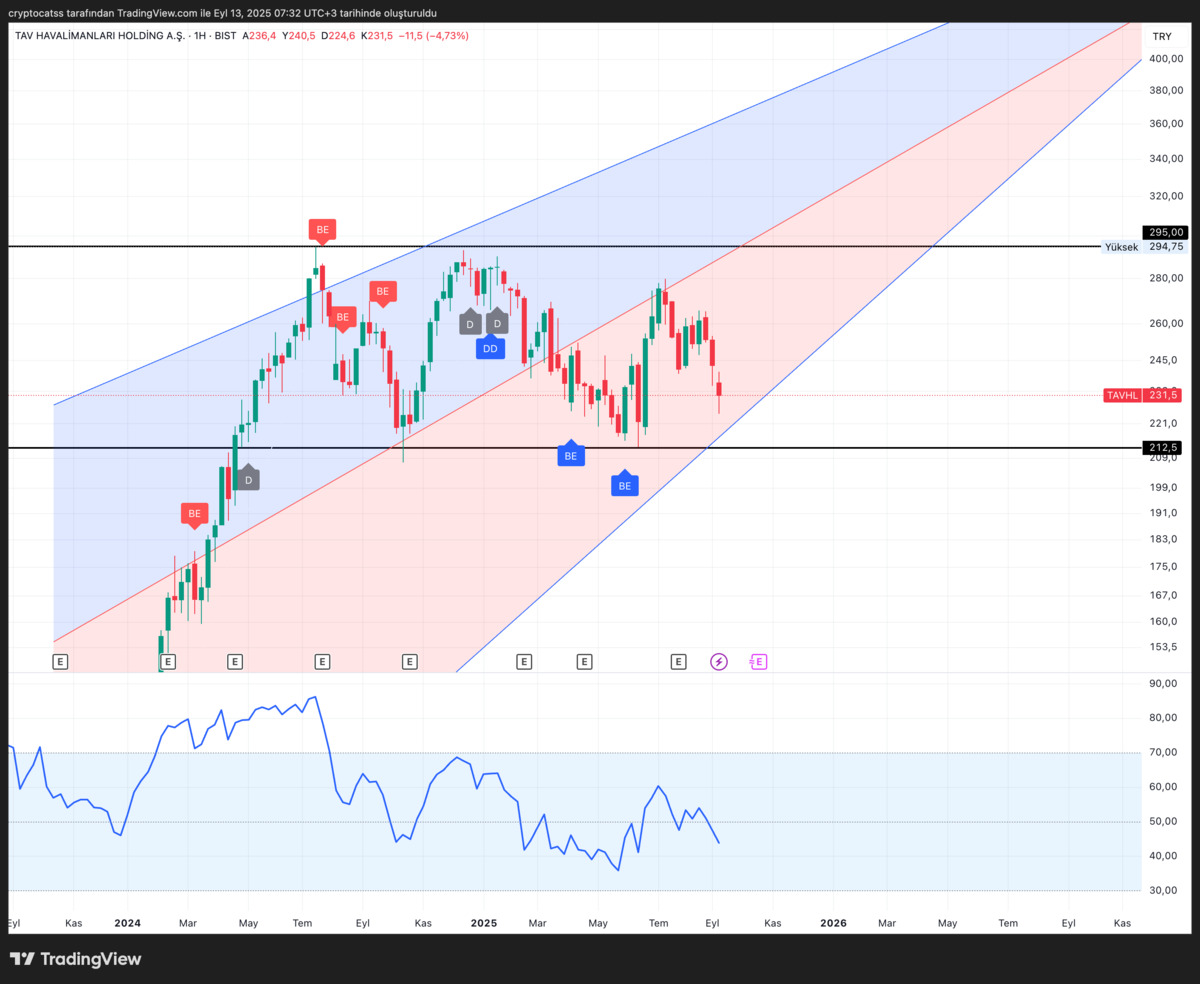Select the red BE marker above the 295 peak
This screenshot has height=984, width=1200.
[322, 230]
